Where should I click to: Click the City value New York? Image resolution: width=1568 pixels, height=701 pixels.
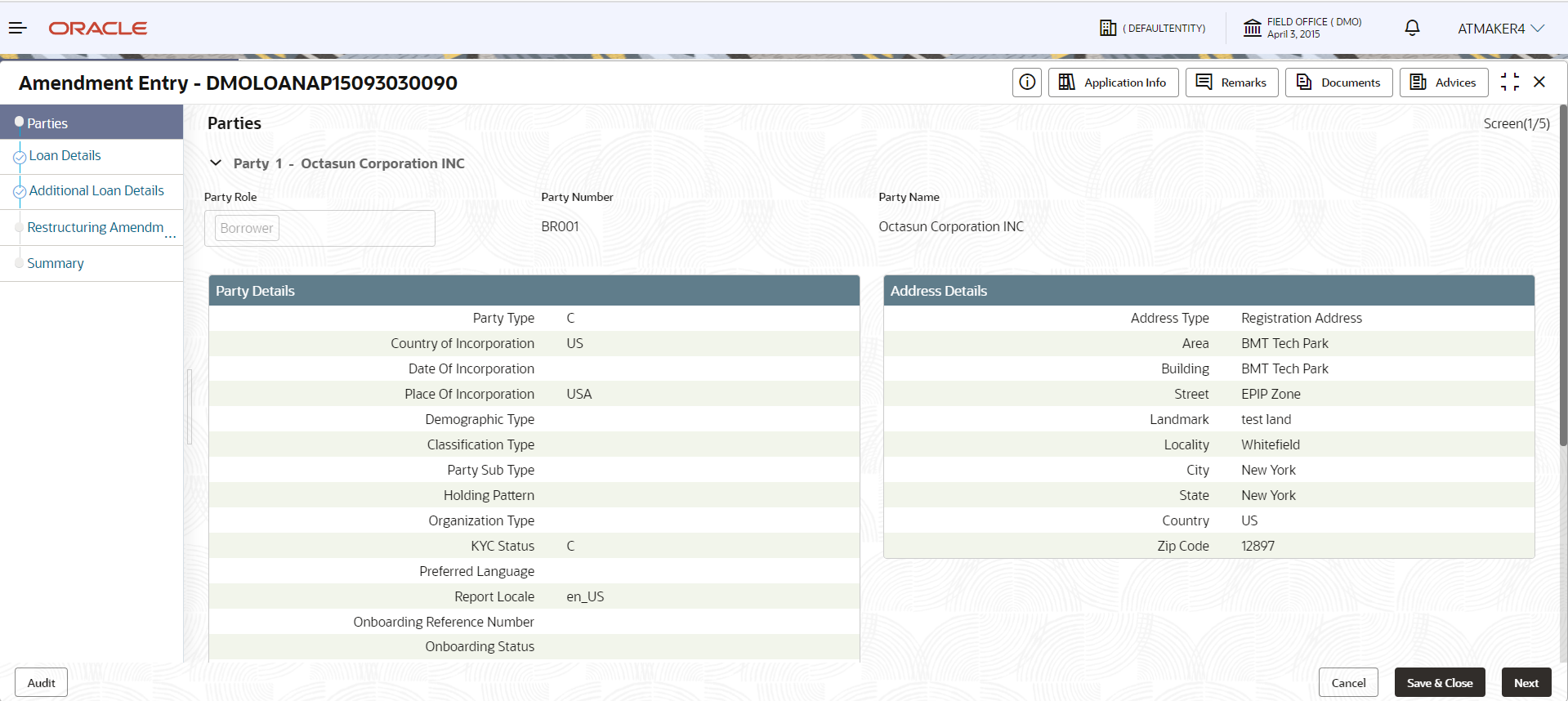[1268, 470]
